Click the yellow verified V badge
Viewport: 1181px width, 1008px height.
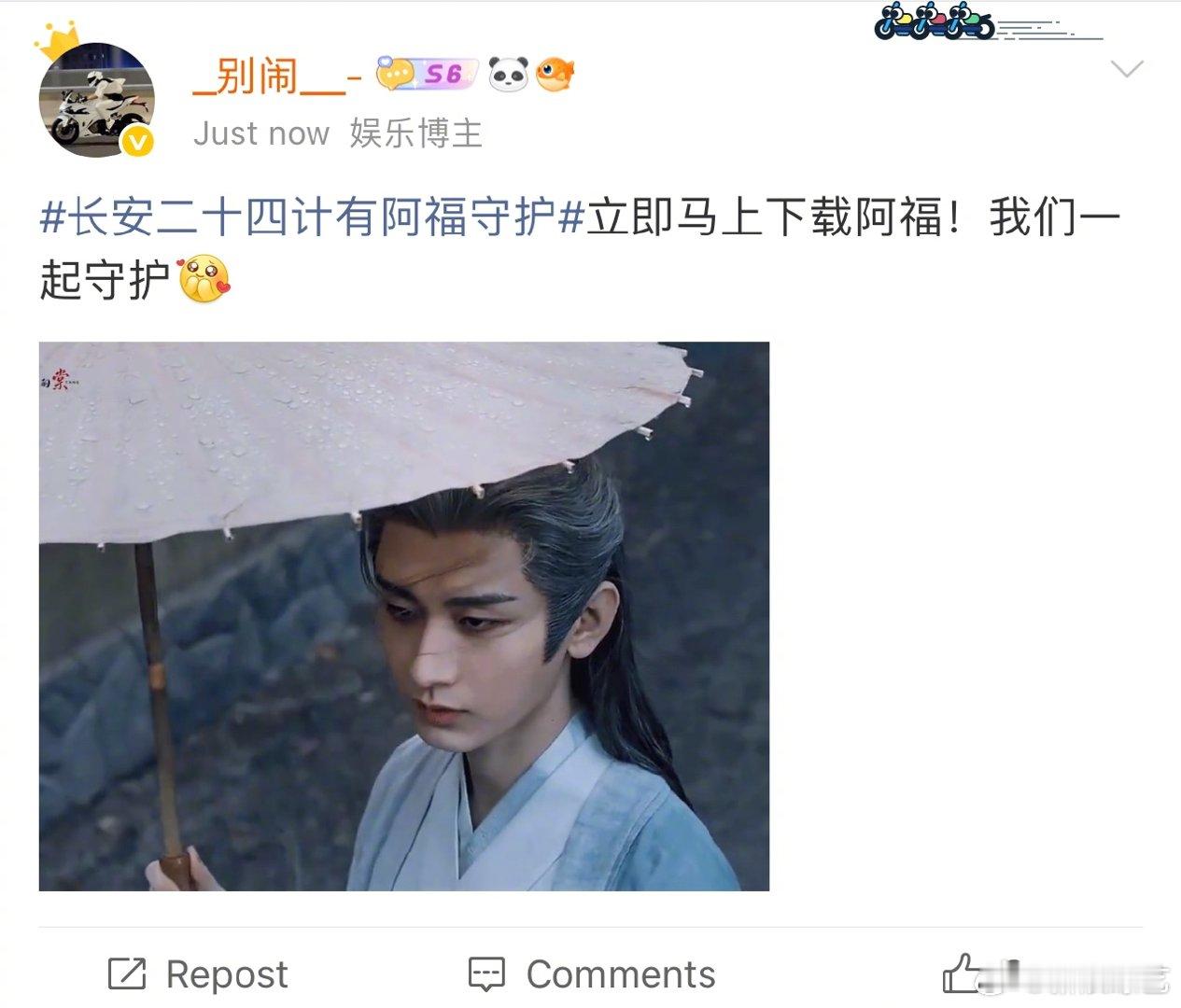click(x=138, y=142)
